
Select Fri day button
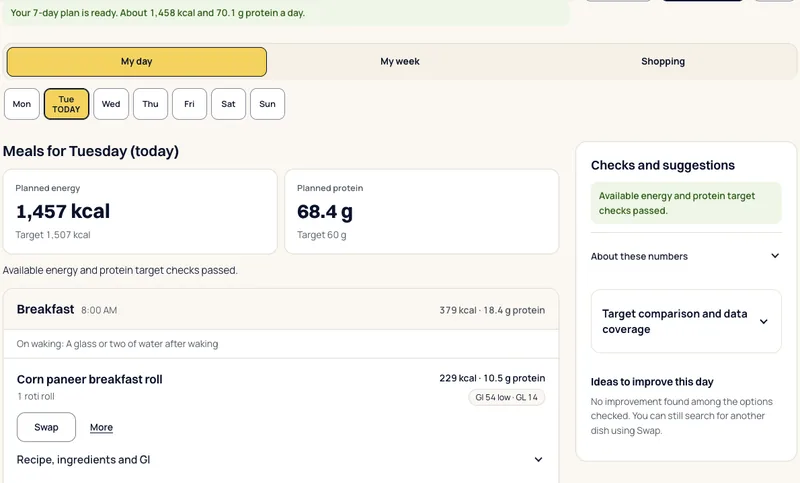(x=189, y=104)
